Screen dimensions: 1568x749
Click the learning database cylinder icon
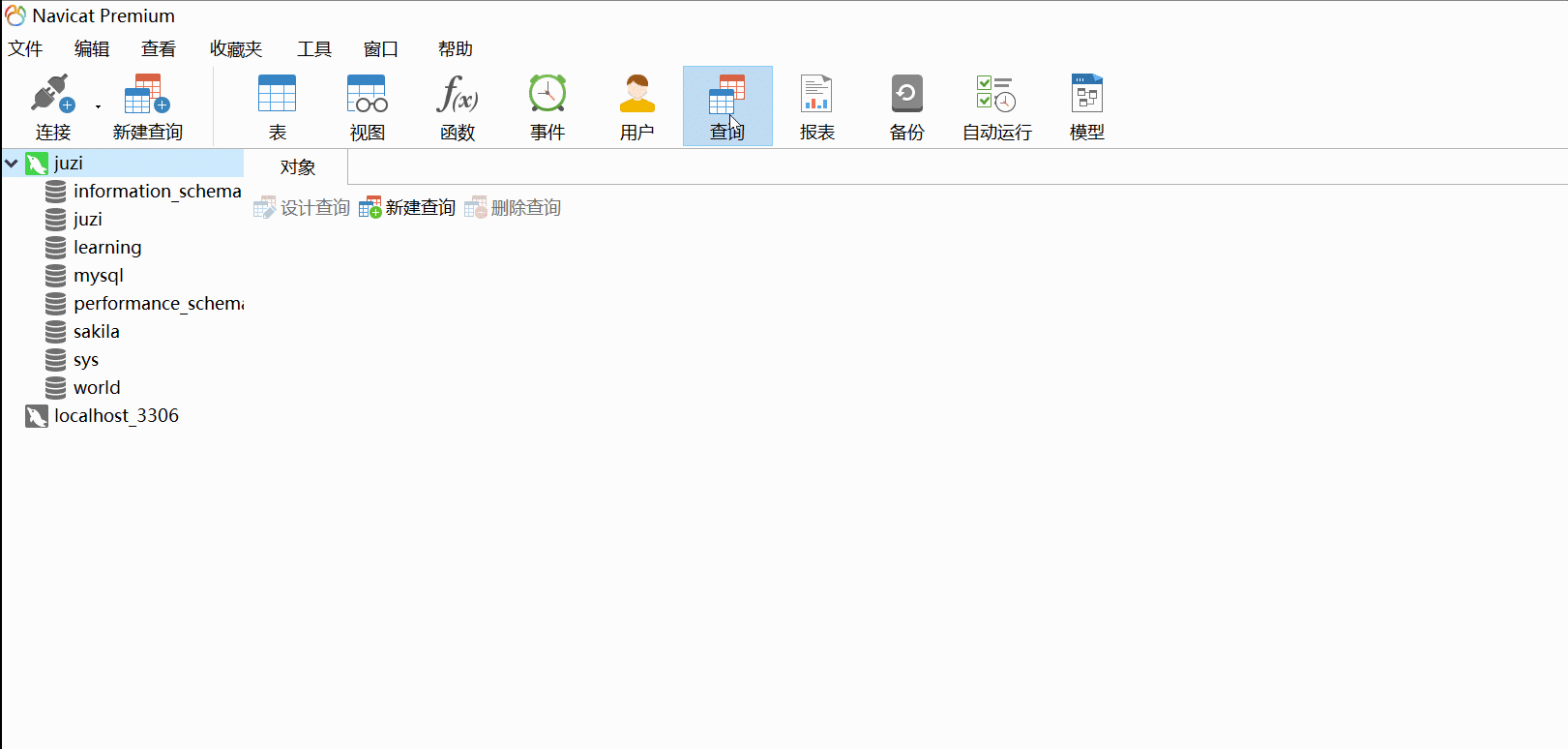pyautogui.click(x=56, y=248)
